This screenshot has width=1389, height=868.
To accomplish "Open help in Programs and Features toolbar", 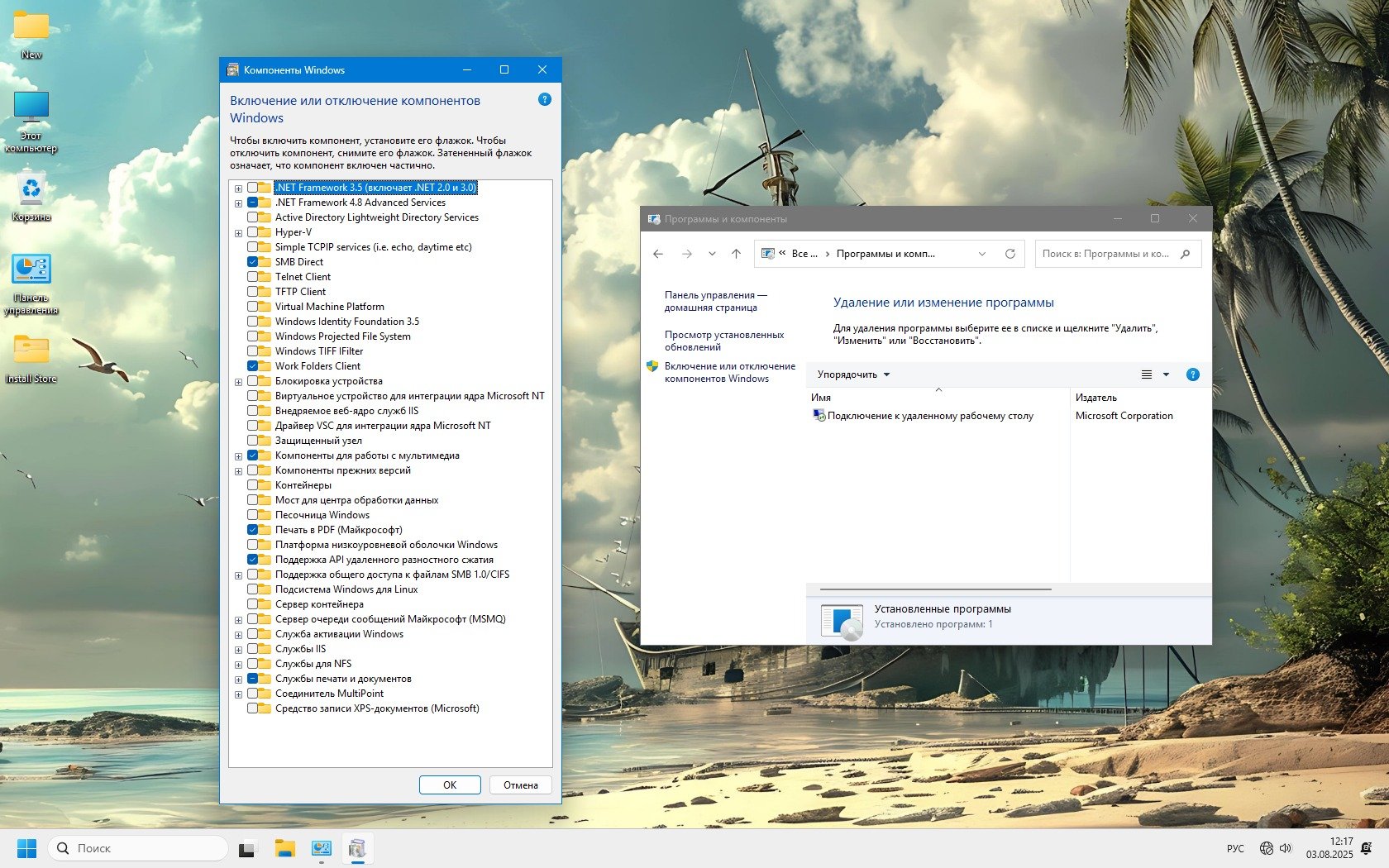I will (1192, 374).
